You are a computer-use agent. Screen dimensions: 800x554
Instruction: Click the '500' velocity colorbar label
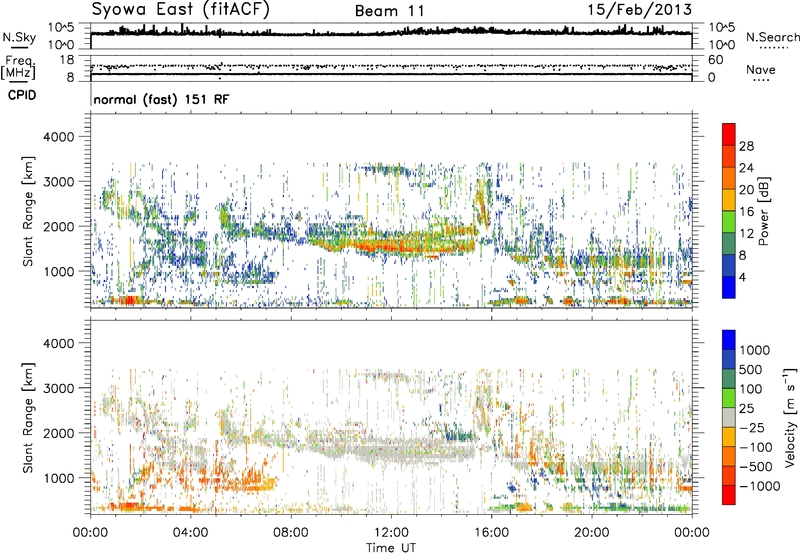click(x=751, y=370)
